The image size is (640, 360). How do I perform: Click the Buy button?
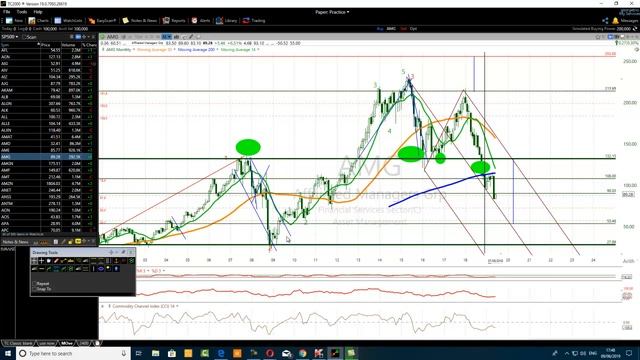click(380, 29)
